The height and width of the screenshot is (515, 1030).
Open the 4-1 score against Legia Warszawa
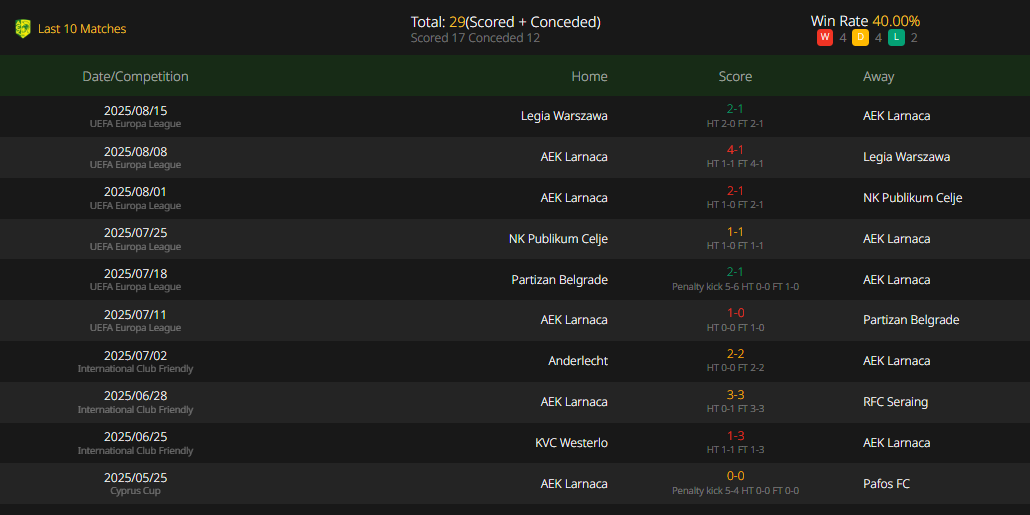click(x=735, y=150)
